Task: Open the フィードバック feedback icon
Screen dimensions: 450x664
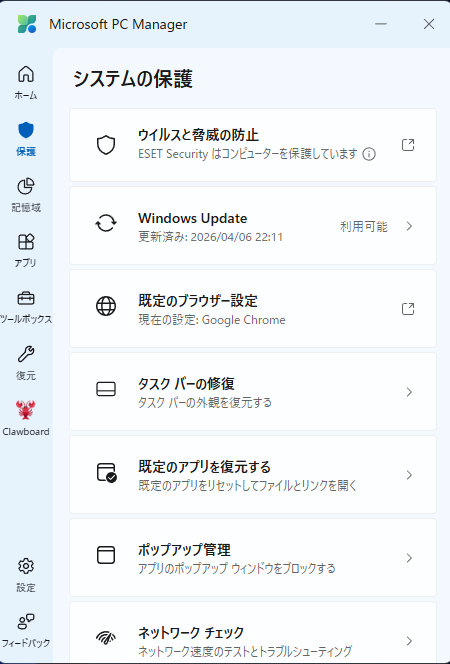Action: point(26,622)
